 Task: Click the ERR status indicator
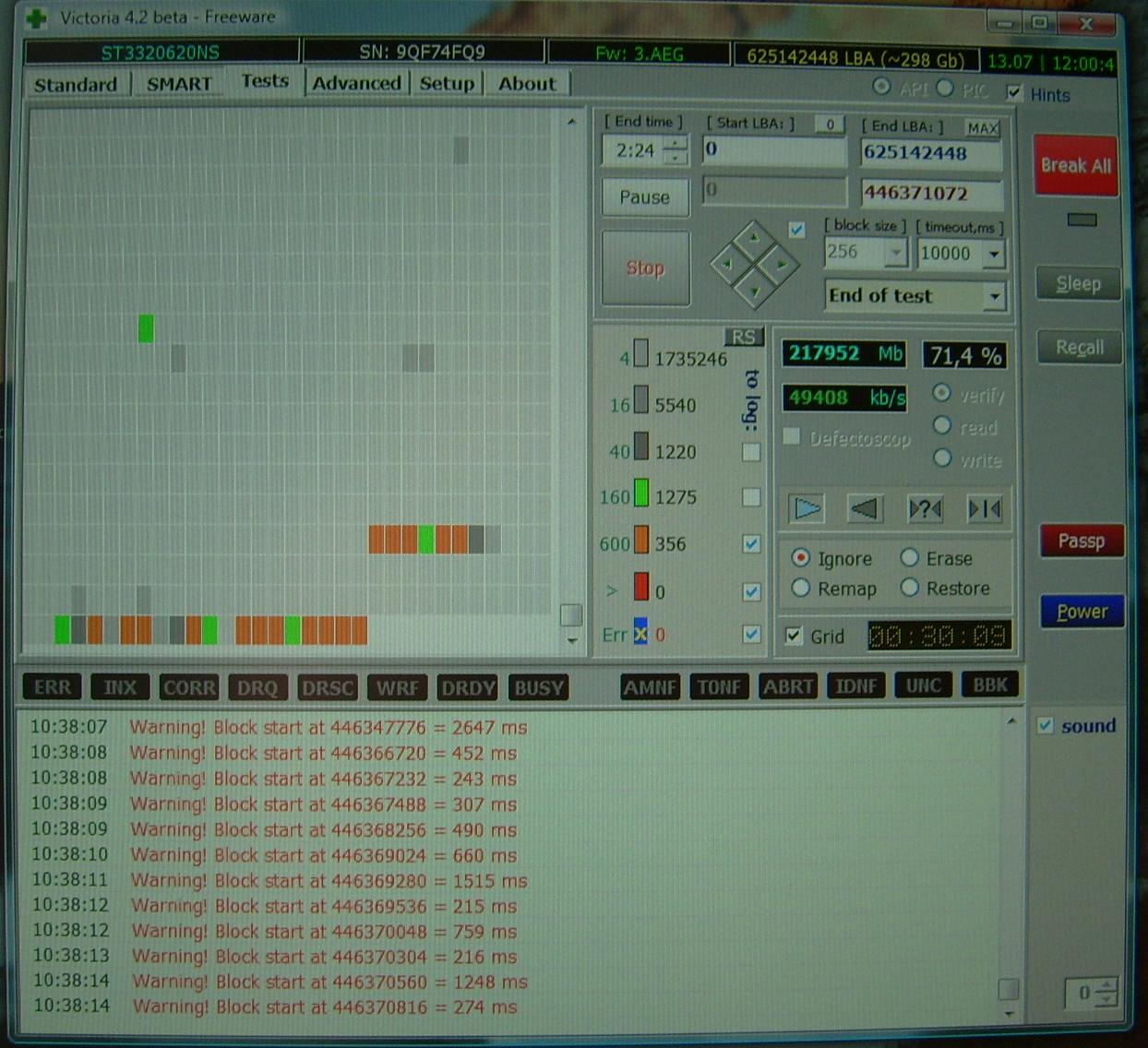point(52,687)
